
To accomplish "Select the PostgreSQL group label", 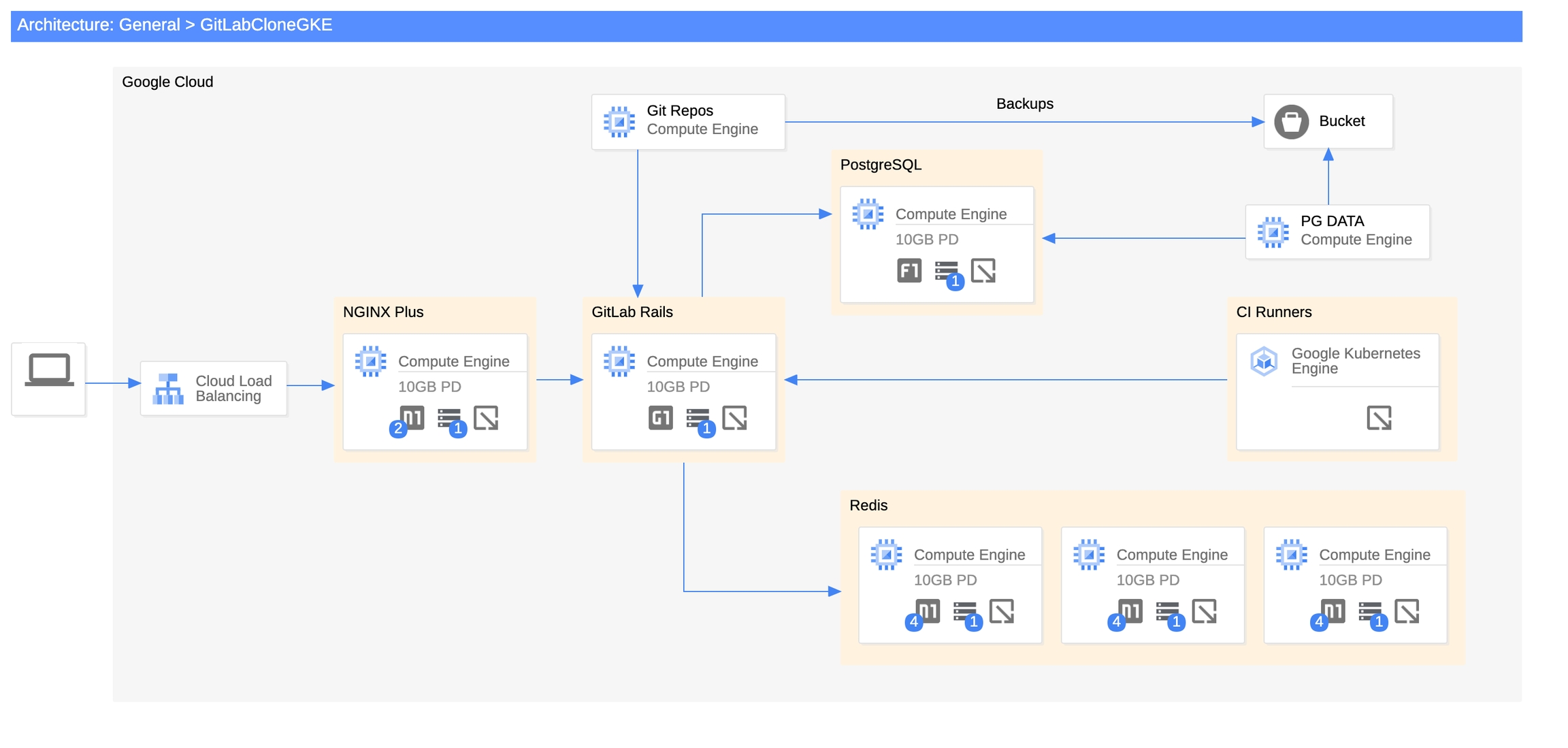I will (x=881, y=165).
